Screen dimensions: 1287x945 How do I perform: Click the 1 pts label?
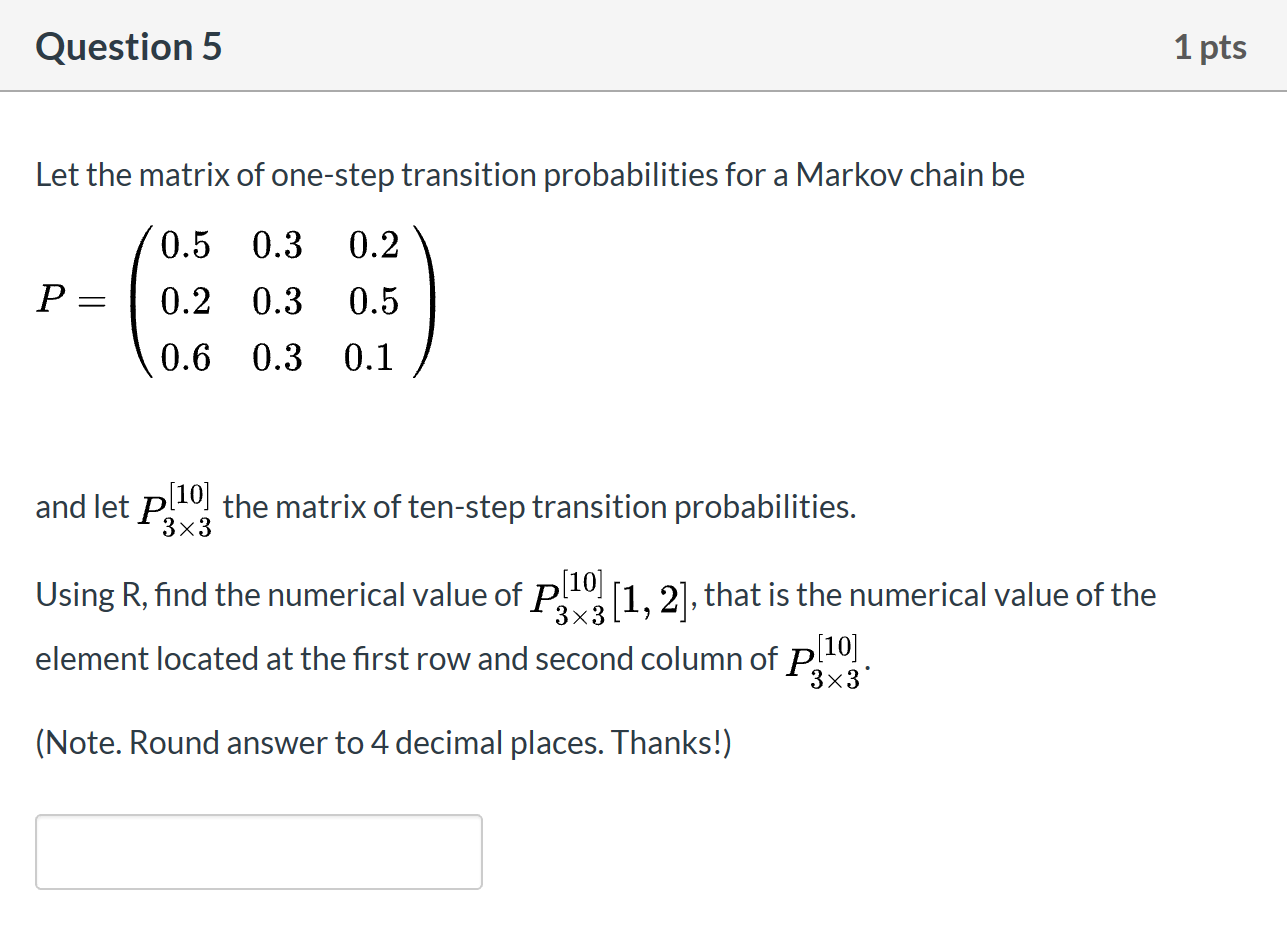click(x=1210, y=46)
